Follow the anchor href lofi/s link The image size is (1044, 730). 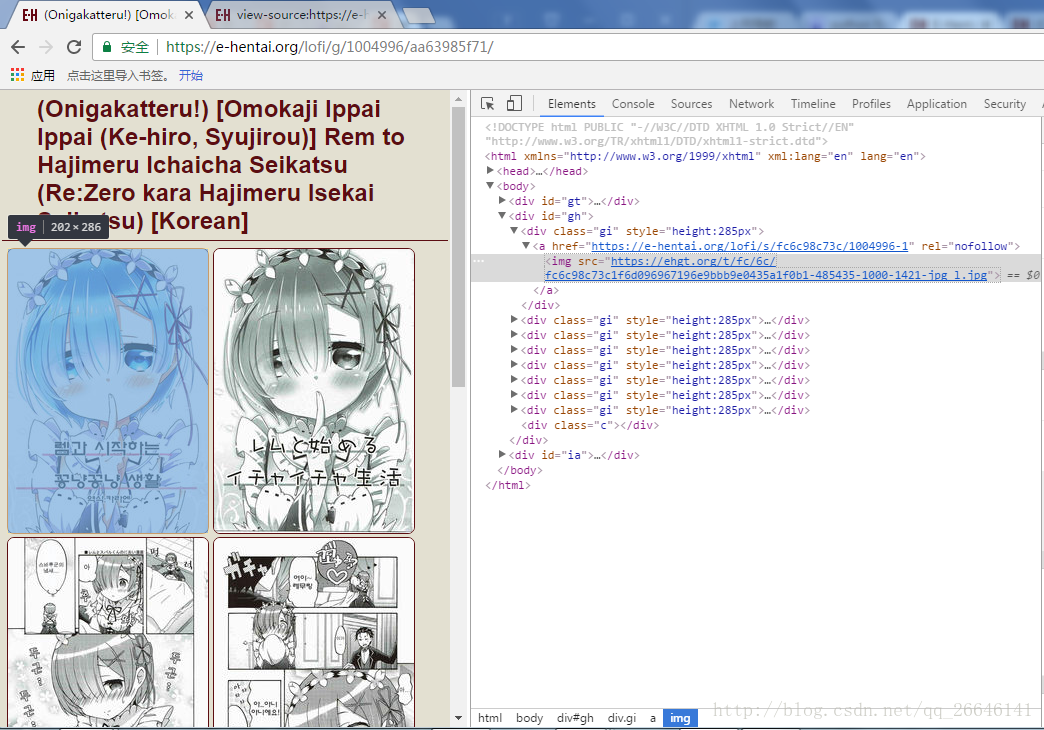coord(750,246)
